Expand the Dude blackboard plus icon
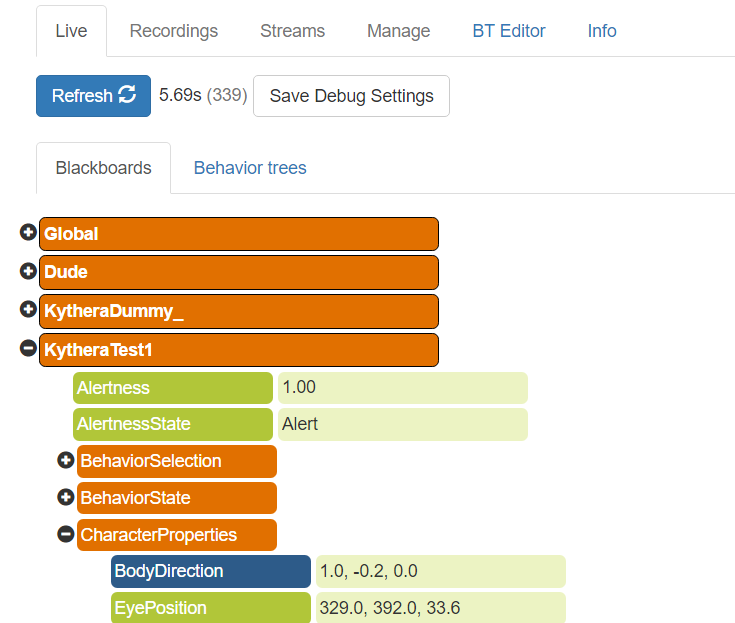 [x=28, y=272]
